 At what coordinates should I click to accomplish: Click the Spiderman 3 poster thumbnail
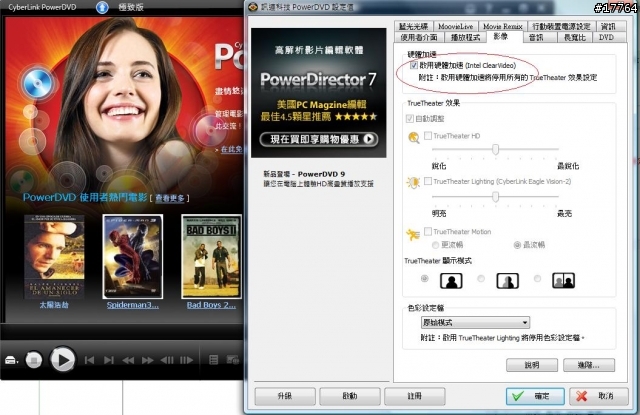tap(133, 257)
